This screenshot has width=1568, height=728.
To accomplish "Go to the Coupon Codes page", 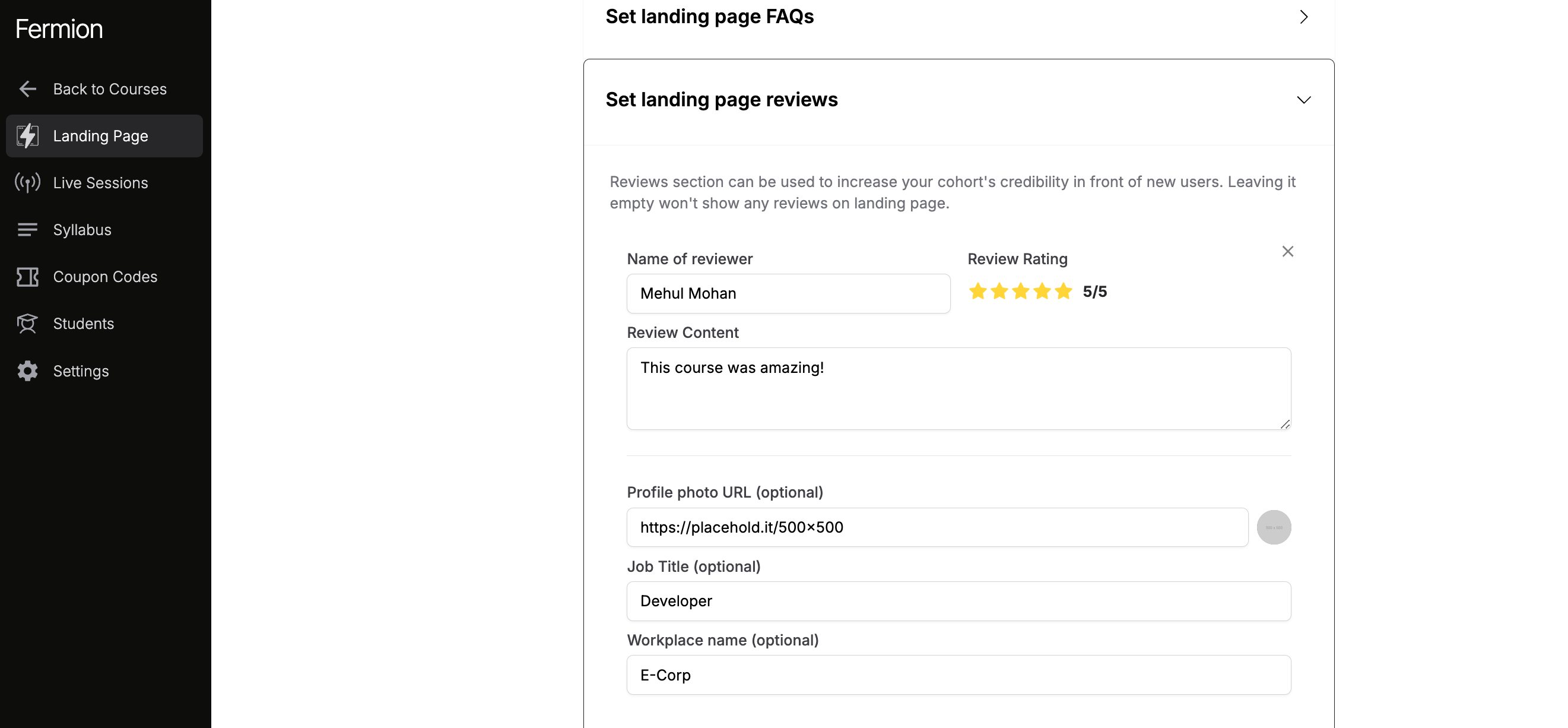I will pos(104,277).
